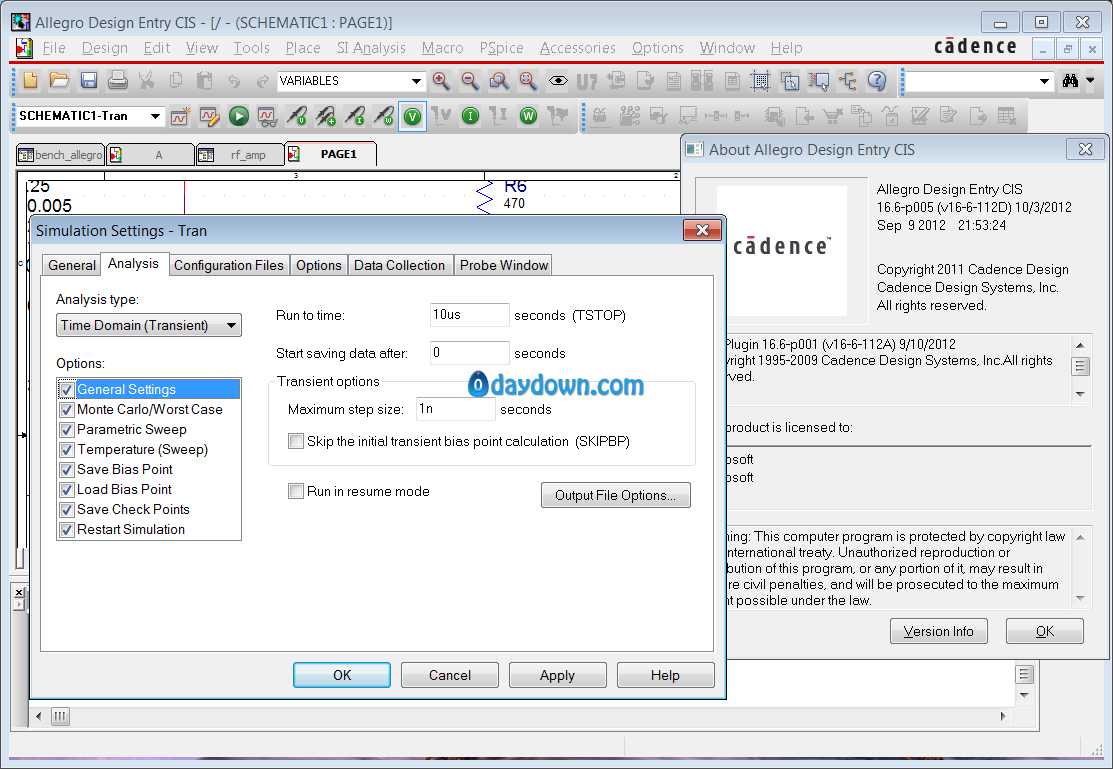The width and height of the screenshot is (1113, 769).
Task: Uncheck the Save Check Points checkbox
Action: [67, 510]
